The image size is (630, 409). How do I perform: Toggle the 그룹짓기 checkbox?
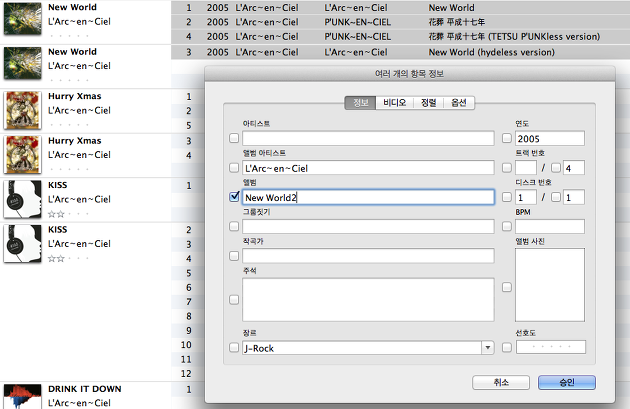point(234,226)
